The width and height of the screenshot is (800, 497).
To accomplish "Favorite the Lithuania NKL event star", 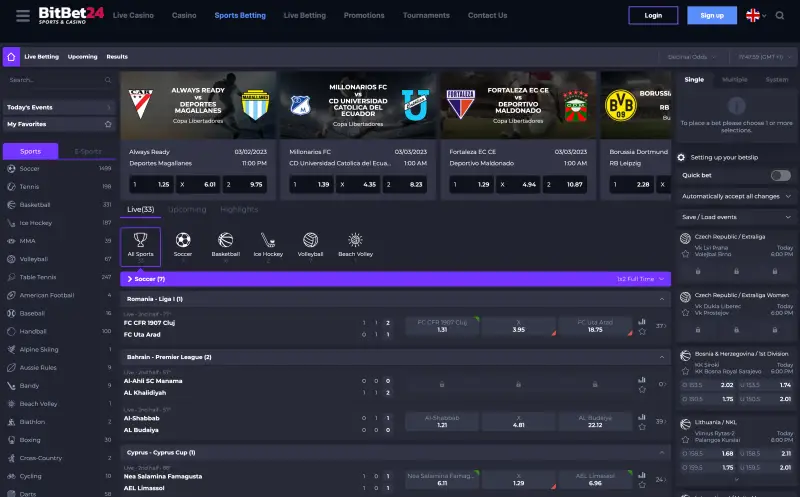I will [x=685, y=439].
